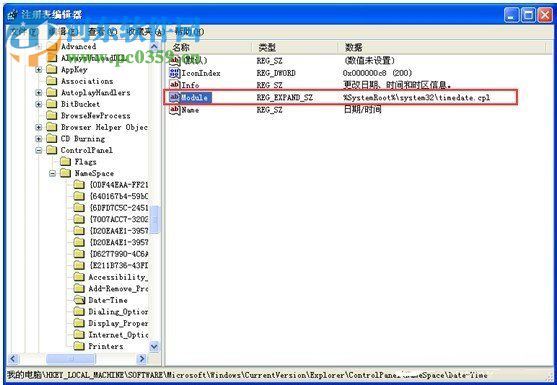Viewport: 557px width, 385px height.
Task: Open the 编辑(E) menu
Action: (x=63, y=32)
